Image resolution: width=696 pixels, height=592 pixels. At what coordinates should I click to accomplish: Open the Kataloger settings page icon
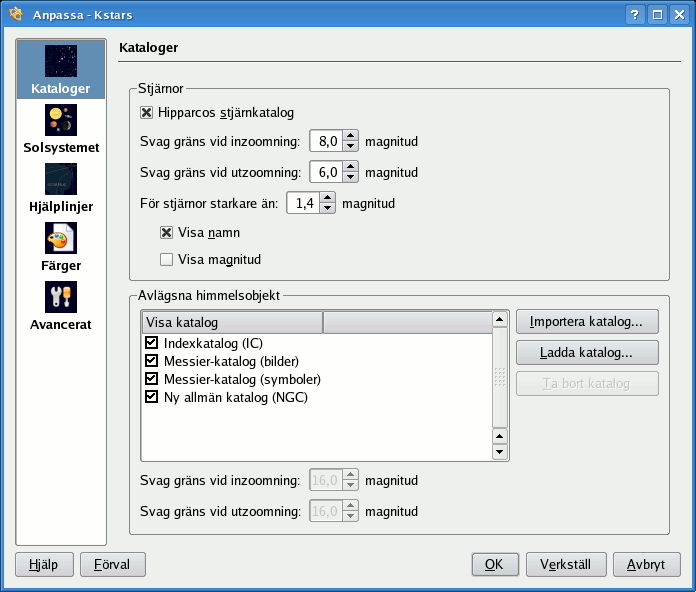pyautogui.click(x=60, y=61)
